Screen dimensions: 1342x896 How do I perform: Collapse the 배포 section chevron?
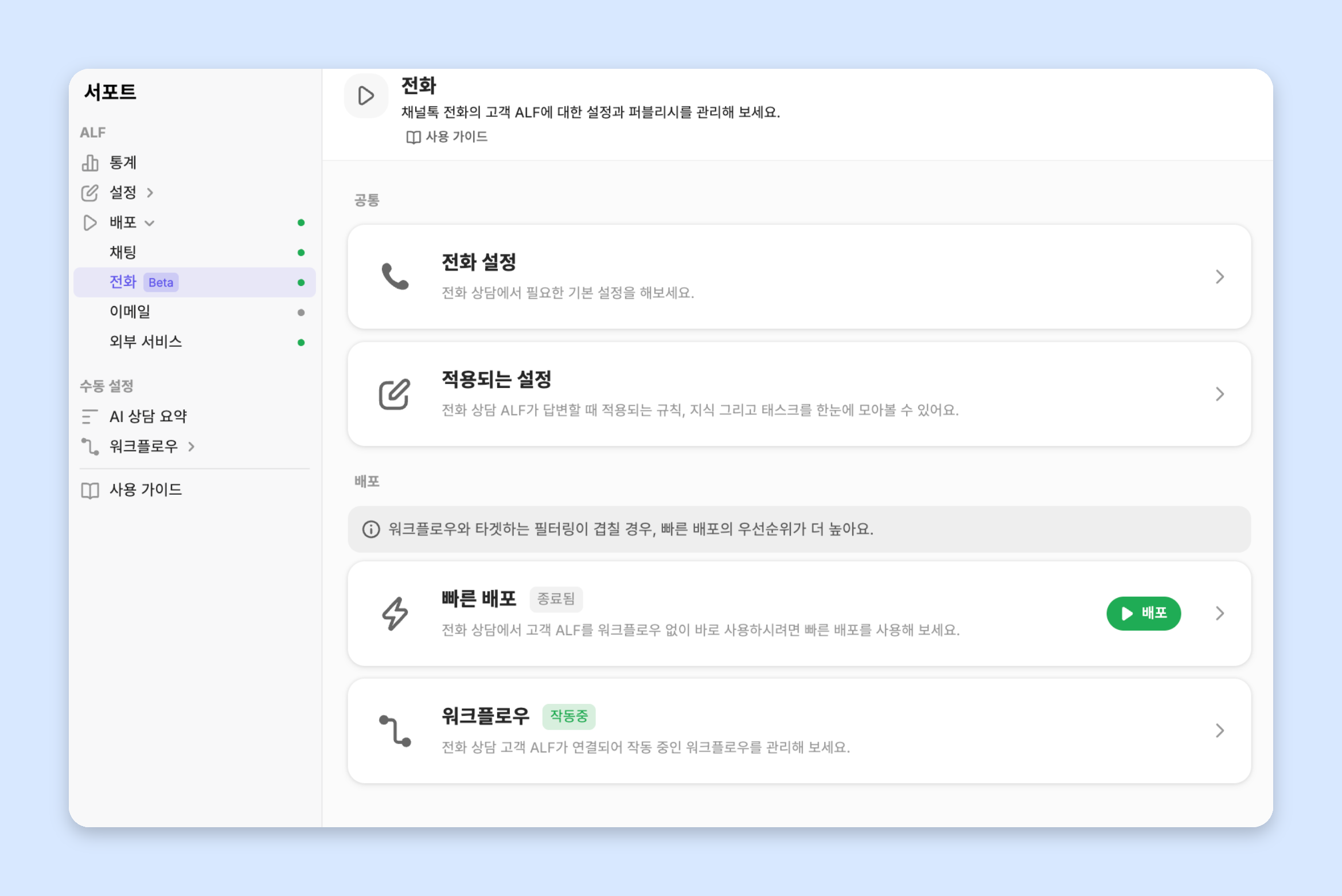click(150, 223)
